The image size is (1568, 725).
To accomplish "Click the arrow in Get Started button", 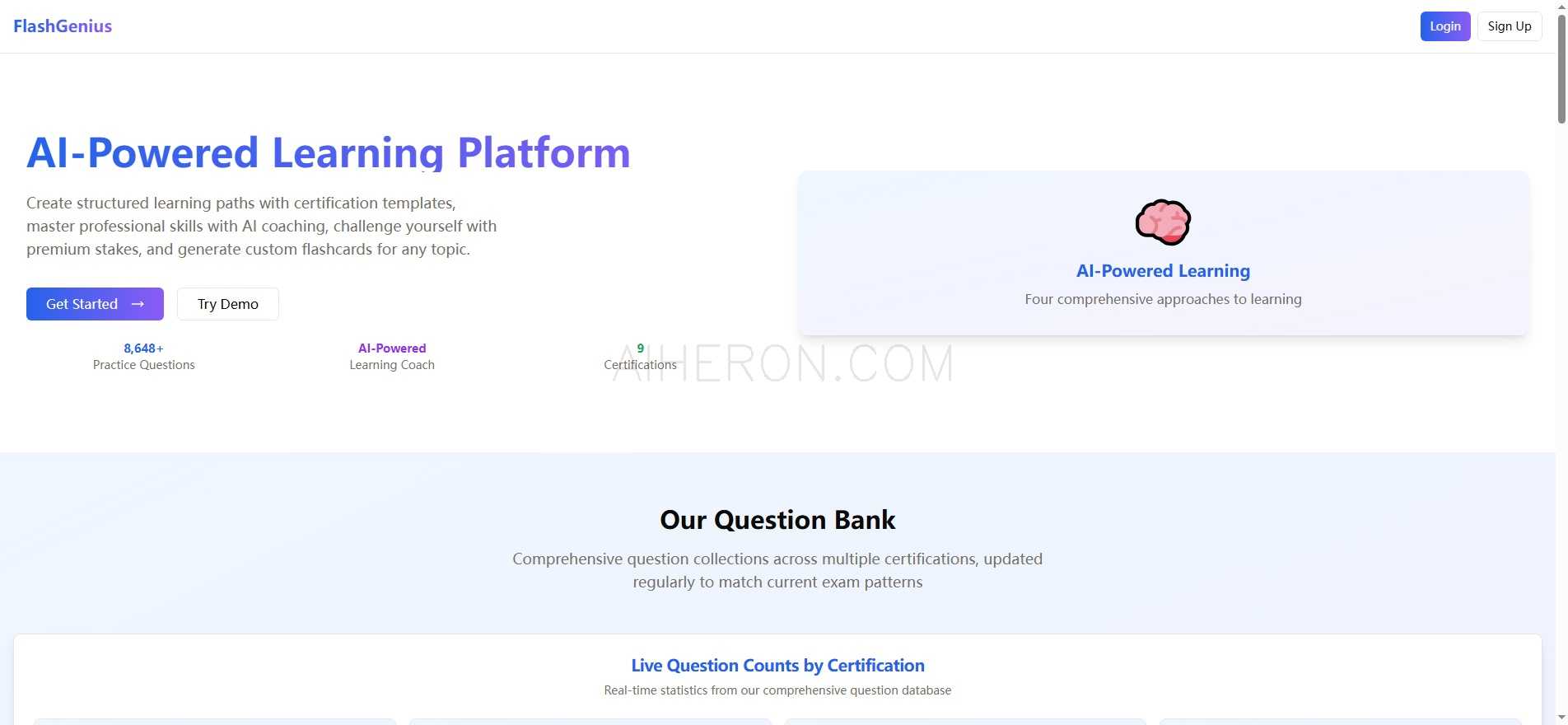I will pyautogui.click(x=138, y=304).
